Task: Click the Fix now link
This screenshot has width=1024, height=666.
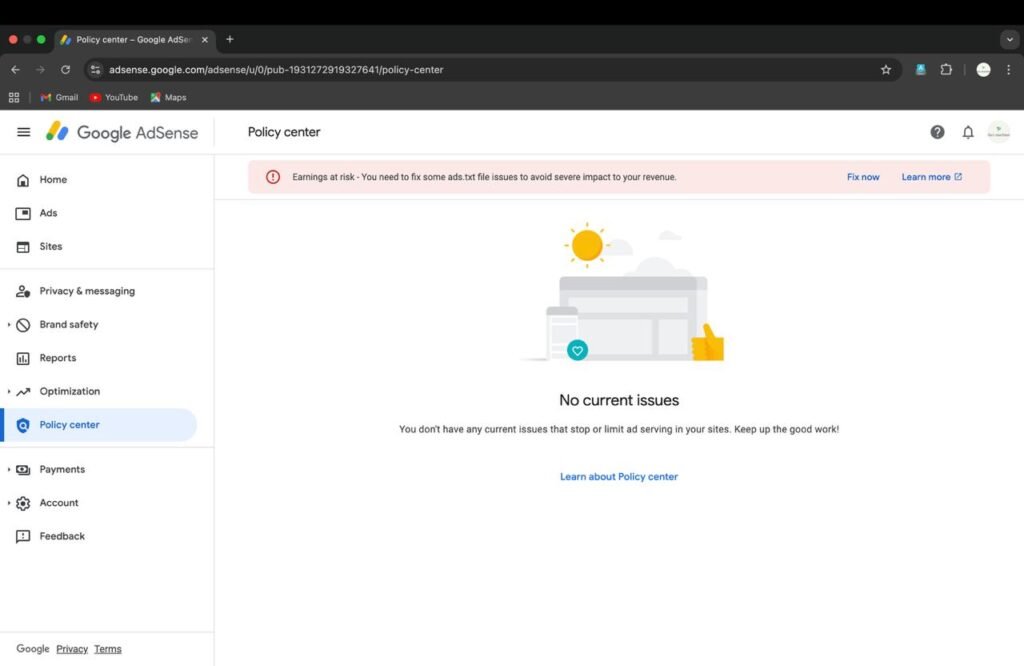Action: [x=863, y=177]
